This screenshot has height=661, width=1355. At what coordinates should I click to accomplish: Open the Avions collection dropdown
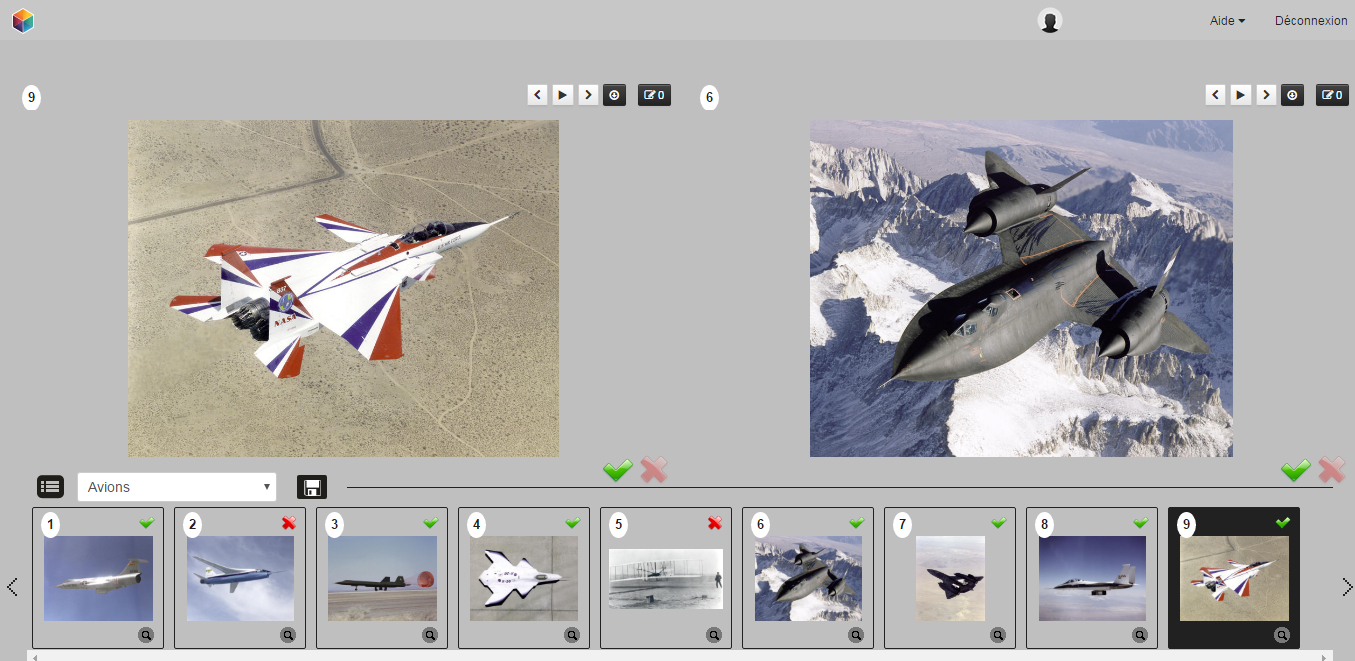(176, 487)
